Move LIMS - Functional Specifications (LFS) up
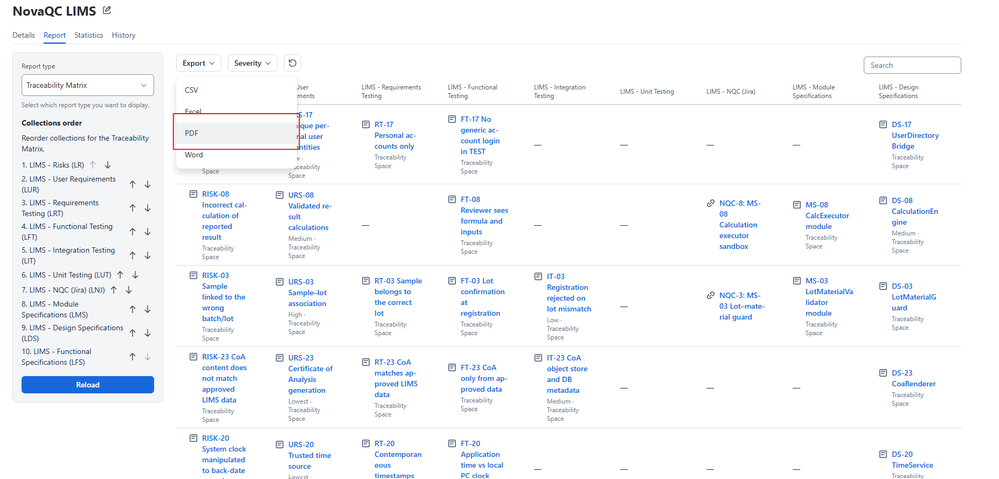The width and height of the screenshot is (999, 479). click(133, 357)
